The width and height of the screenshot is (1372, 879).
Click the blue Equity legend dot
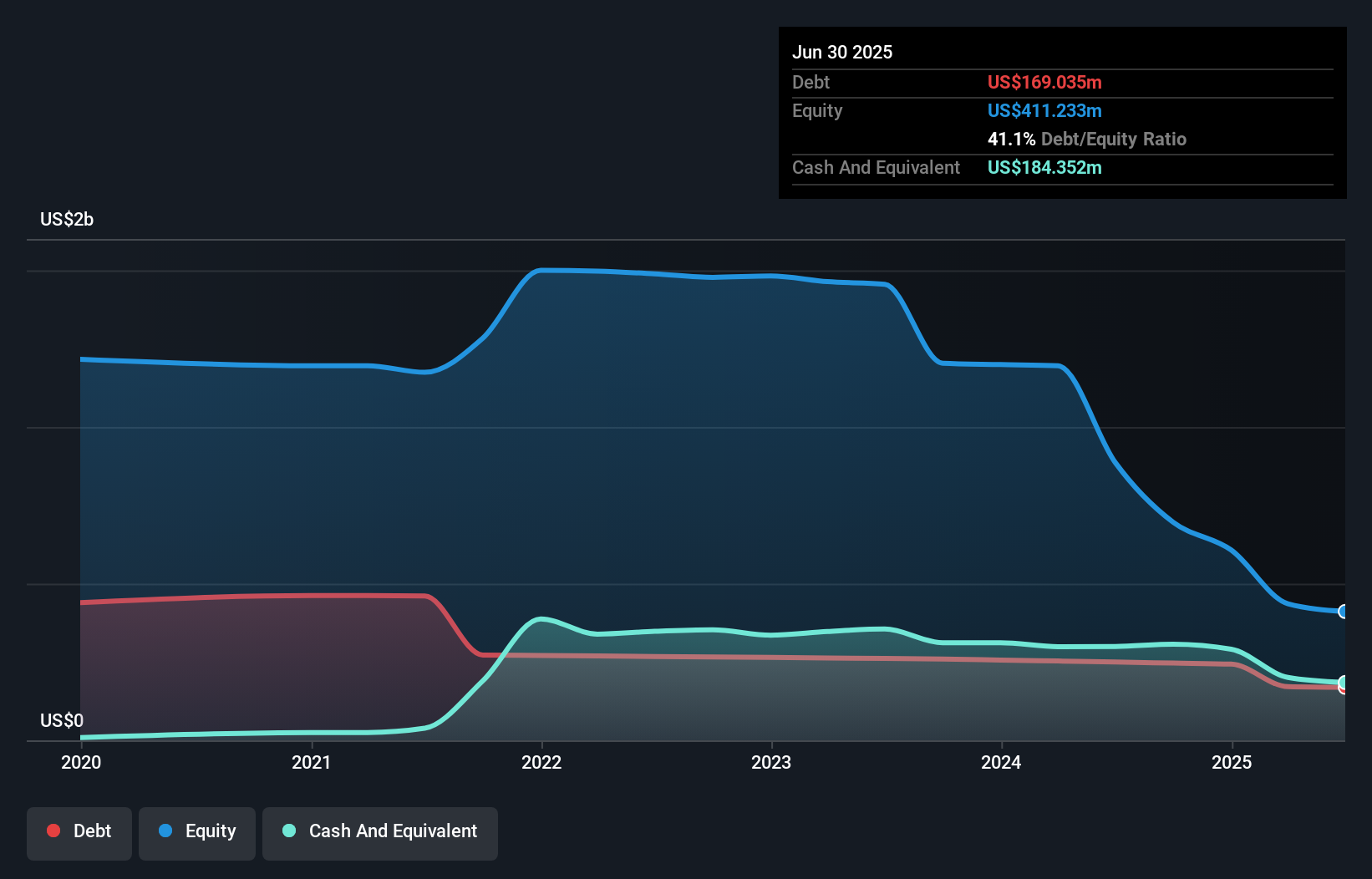(165, 831)
